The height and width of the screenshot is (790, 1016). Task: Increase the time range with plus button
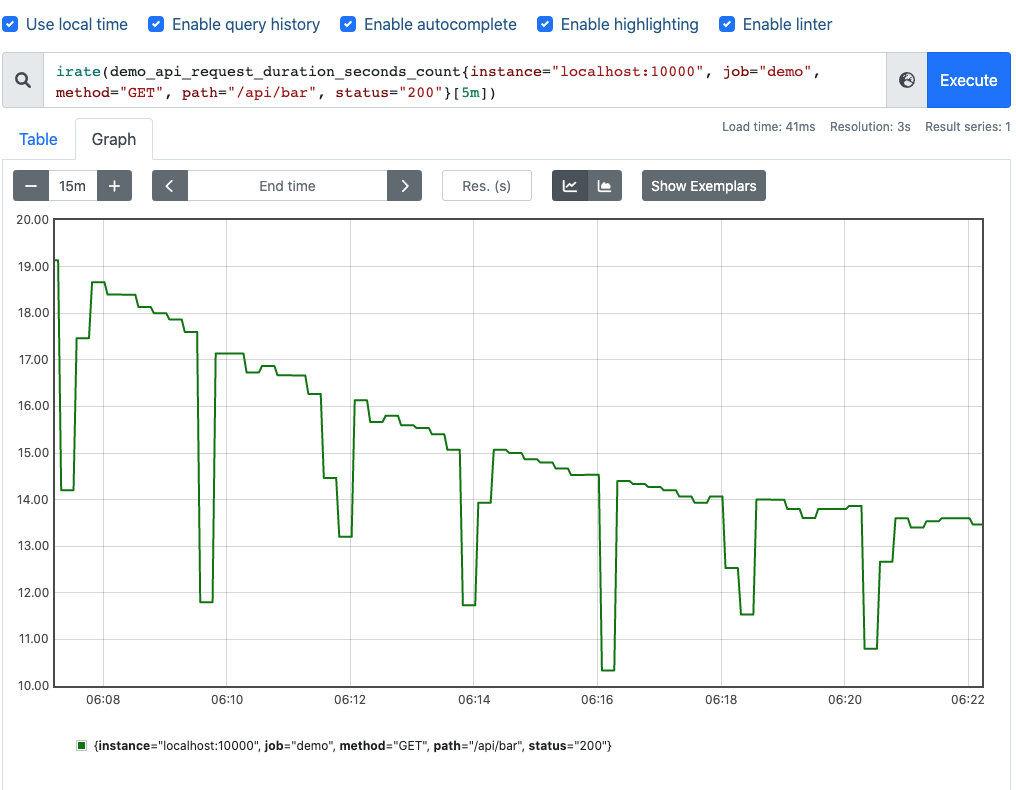click(114, 186)
